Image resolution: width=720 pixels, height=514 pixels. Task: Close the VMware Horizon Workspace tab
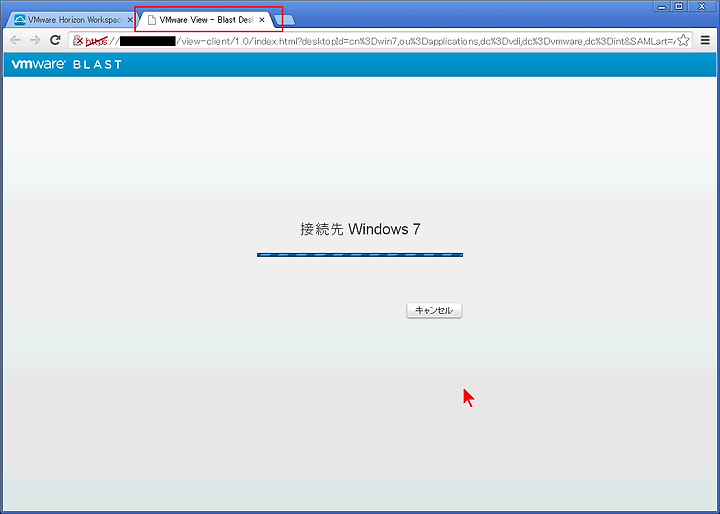pyautogui.click(x=130, y=20)
